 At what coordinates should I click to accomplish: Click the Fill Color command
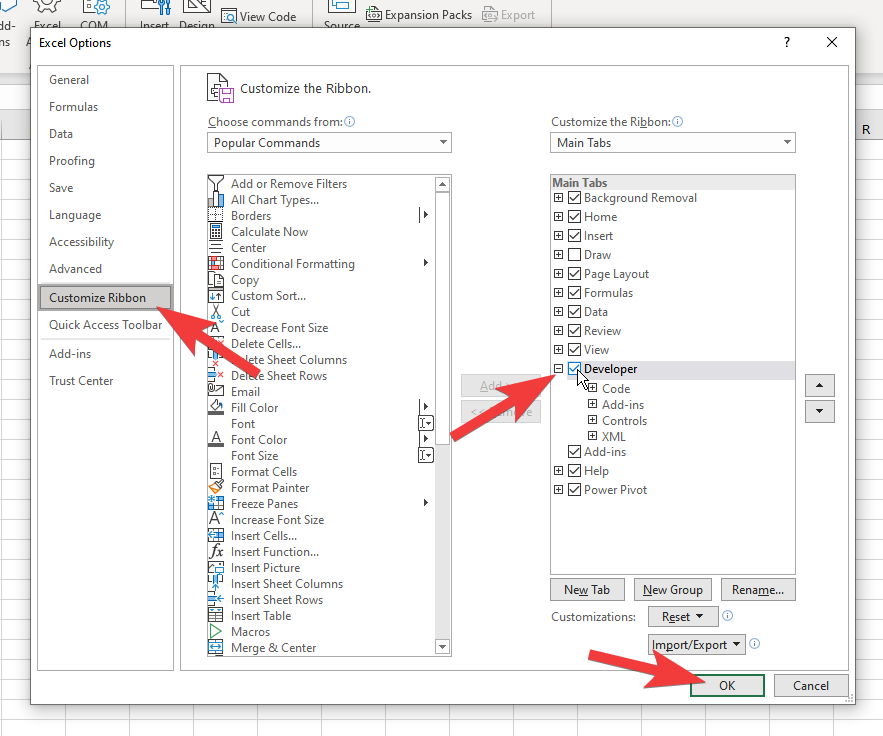click(x=255, y=408)
